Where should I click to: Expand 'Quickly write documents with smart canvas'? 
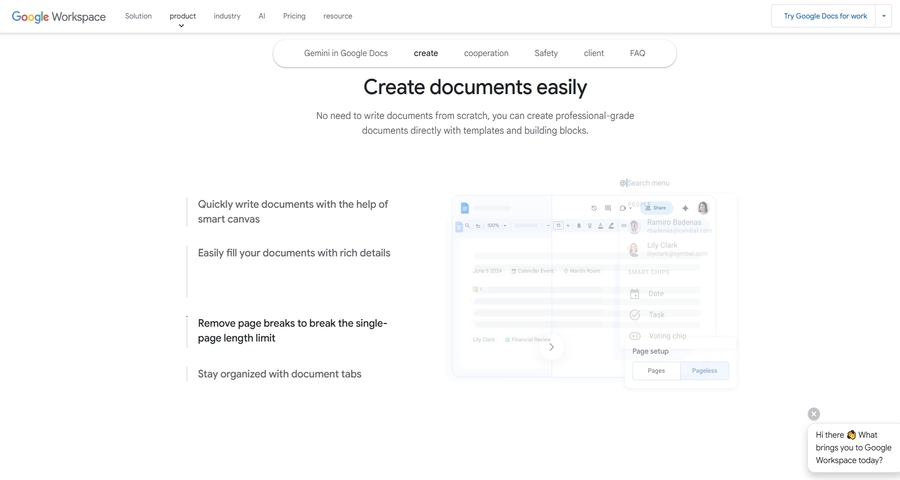pos(293,211)
